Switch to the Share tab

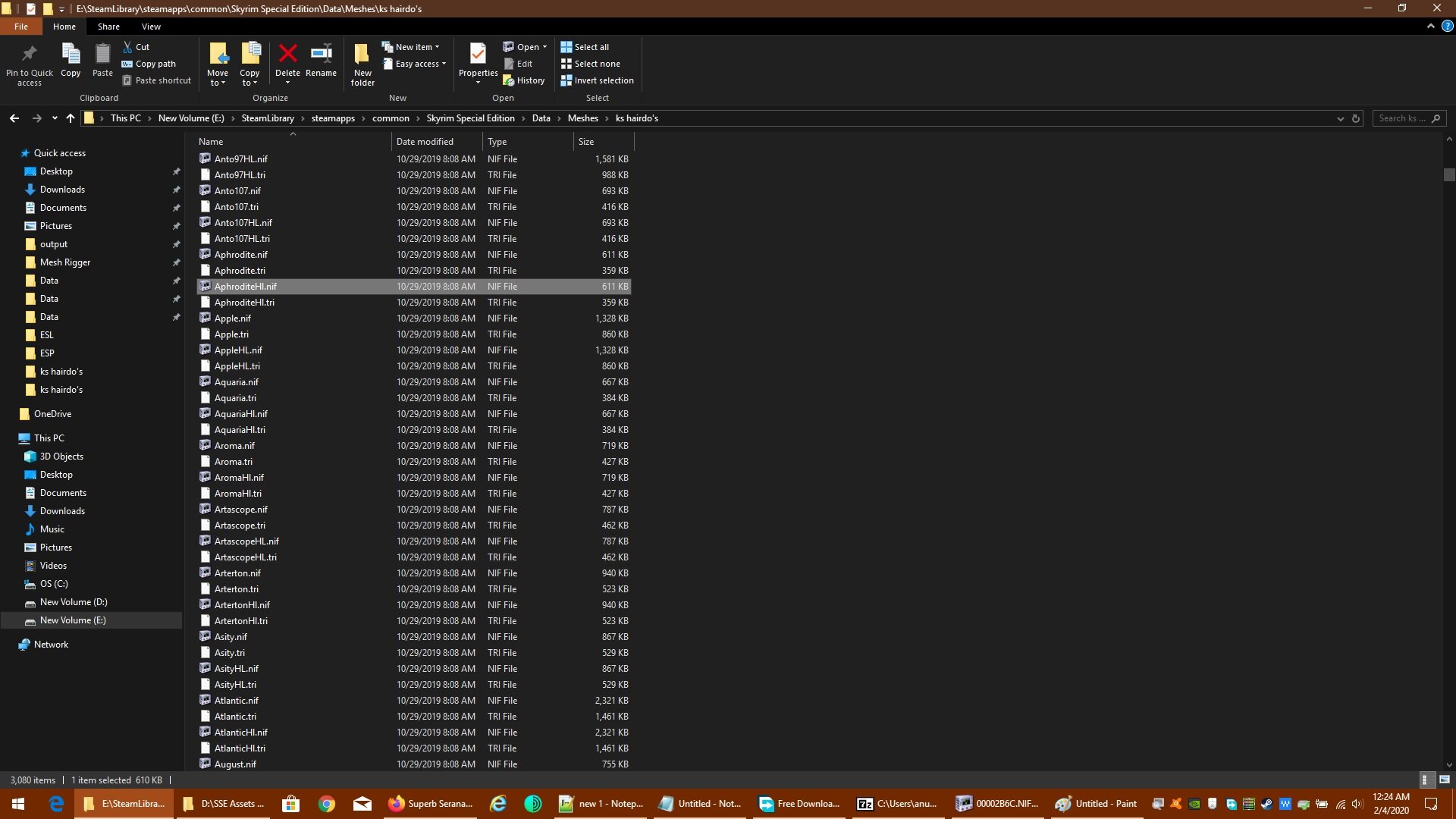click(x=108, y=27)
